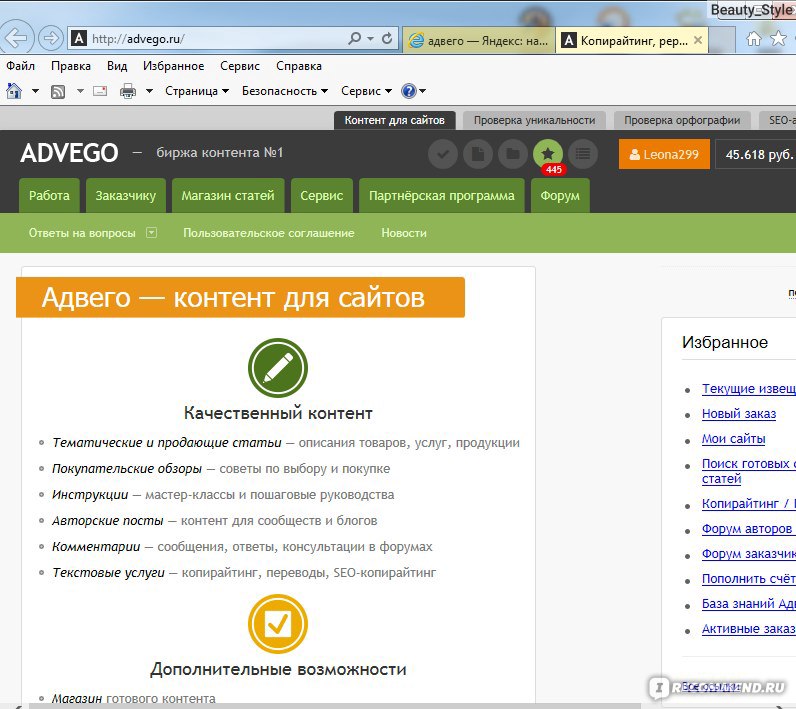Select the Контент для сайтов tab

coord(394,120)
